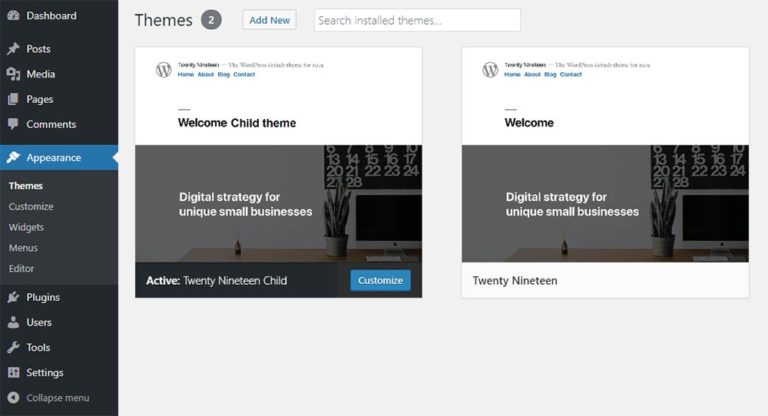Click the blue Customize button
The width and height of the screenshot is (768, 416).
(380, 280)
